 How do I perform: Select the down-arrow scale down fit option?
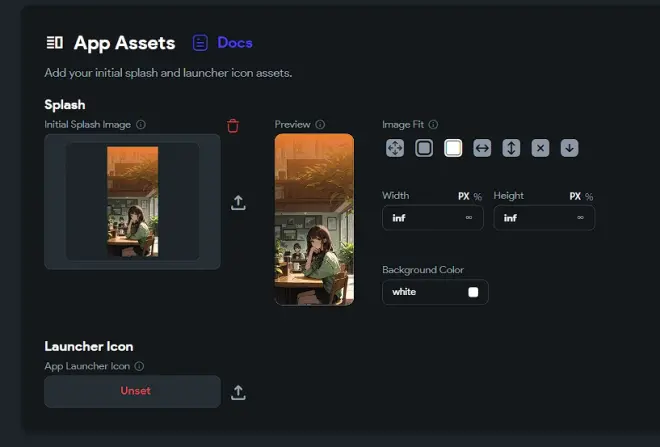[570, 148]
